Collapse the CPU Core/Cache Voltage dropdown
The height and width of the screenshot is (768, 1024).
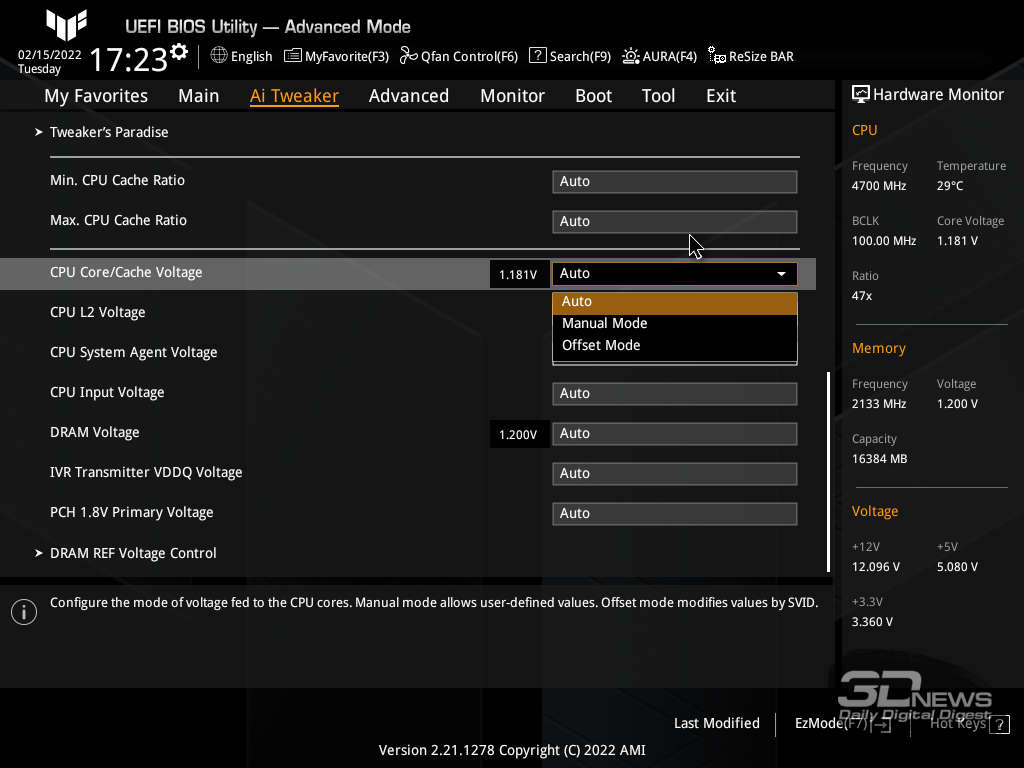(x=675, y=274)
